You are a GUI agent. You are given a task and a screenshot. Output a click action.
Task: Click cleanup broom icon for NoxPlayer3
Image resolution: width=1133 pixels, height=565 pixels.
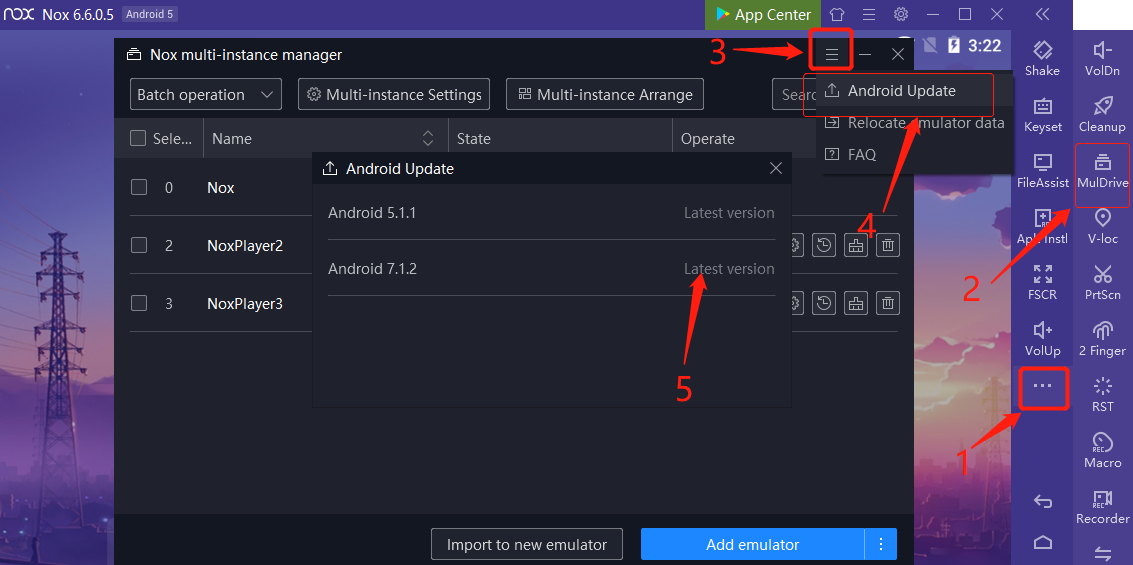coord(856,303)
